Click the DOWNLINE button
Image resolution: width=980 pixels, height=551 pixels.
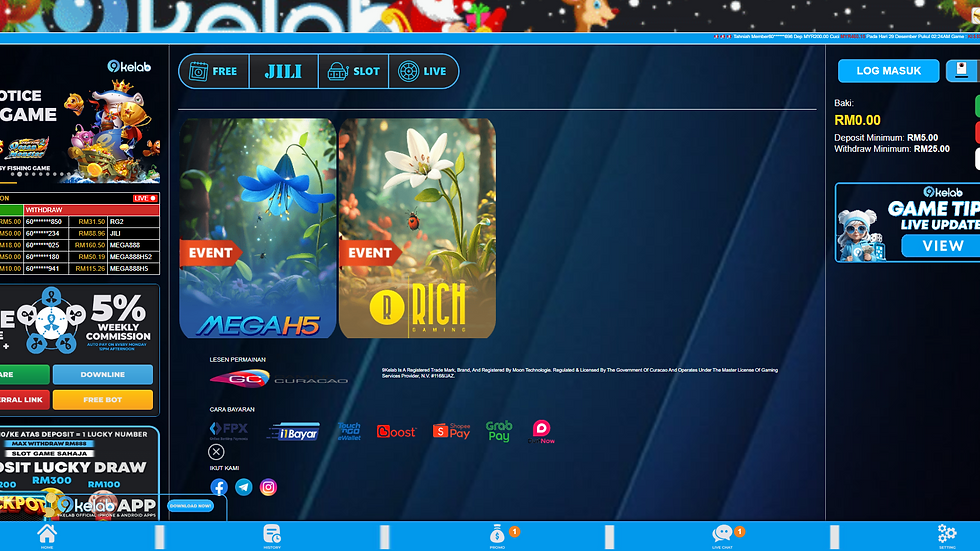tap(102, 374)
